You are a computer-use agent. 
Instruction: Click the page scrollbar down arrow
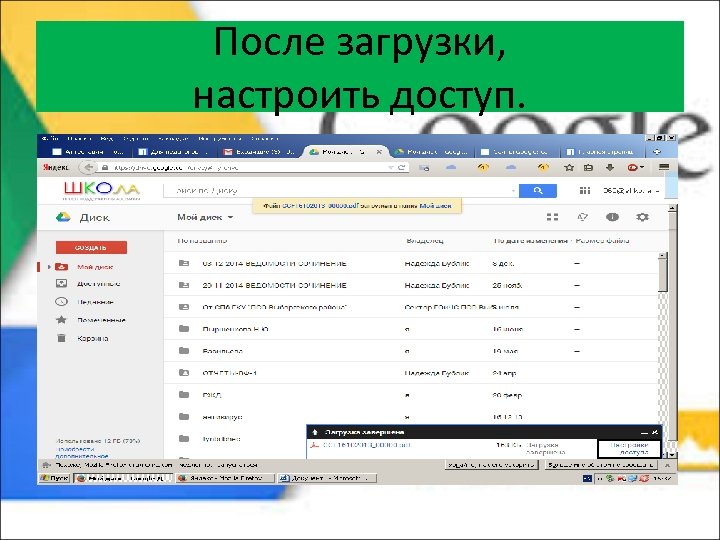click(672, 455)
